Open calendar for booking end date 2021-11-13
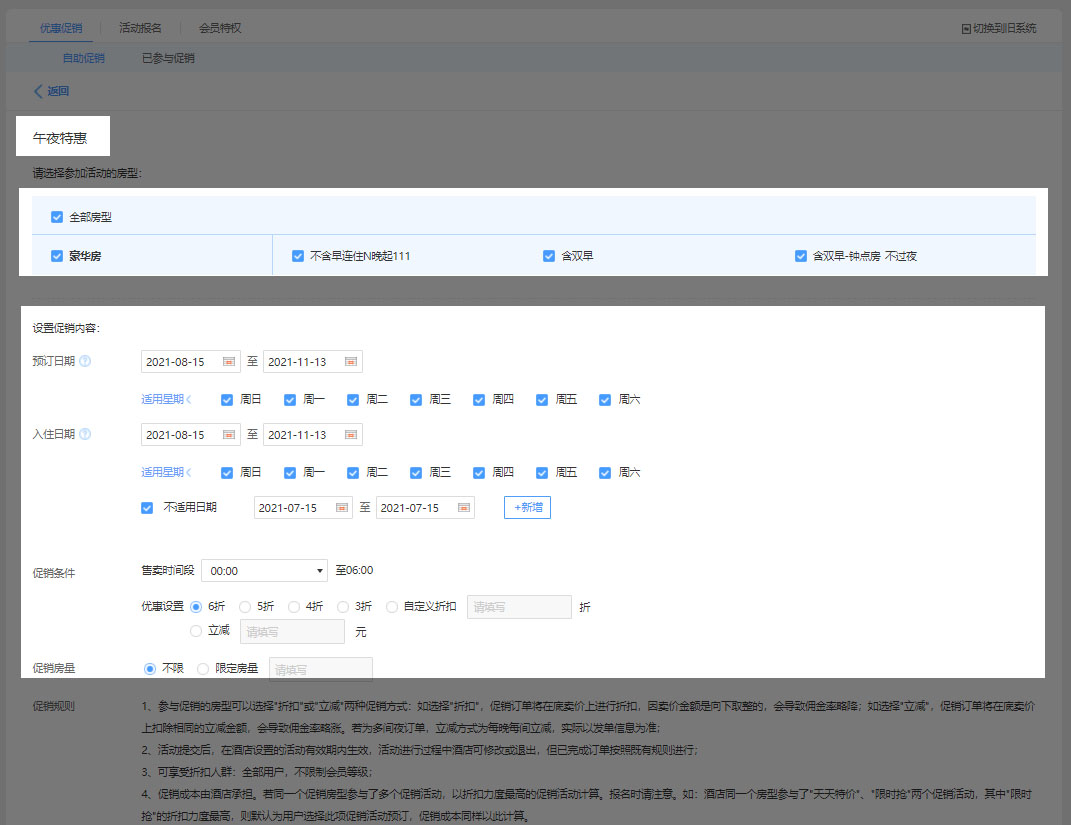 pyautogui.click(x=350, y=362)
